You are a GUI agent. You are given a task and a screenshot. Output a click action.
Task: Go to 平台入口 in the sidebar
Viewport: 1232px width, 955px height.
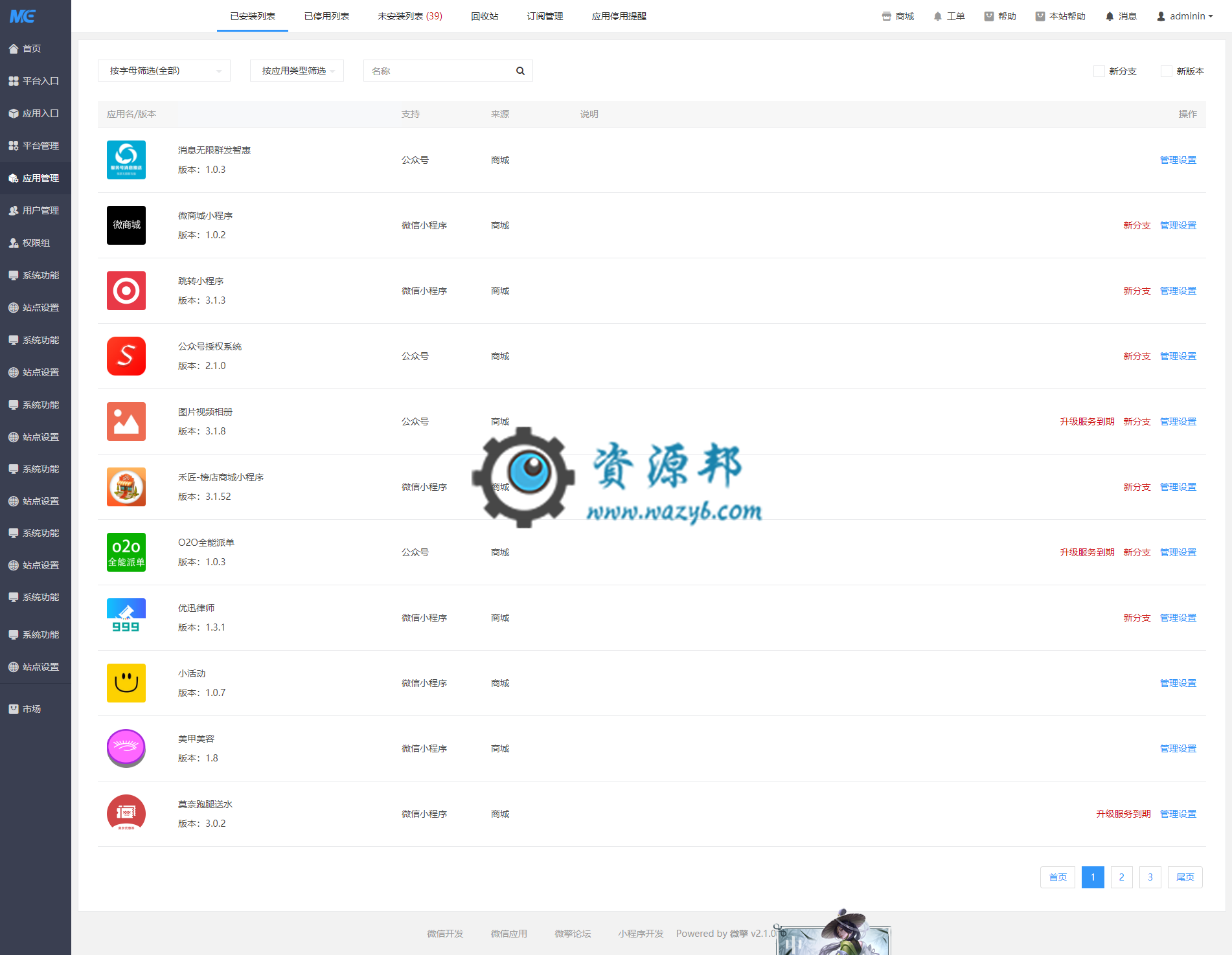pos(35,81)
